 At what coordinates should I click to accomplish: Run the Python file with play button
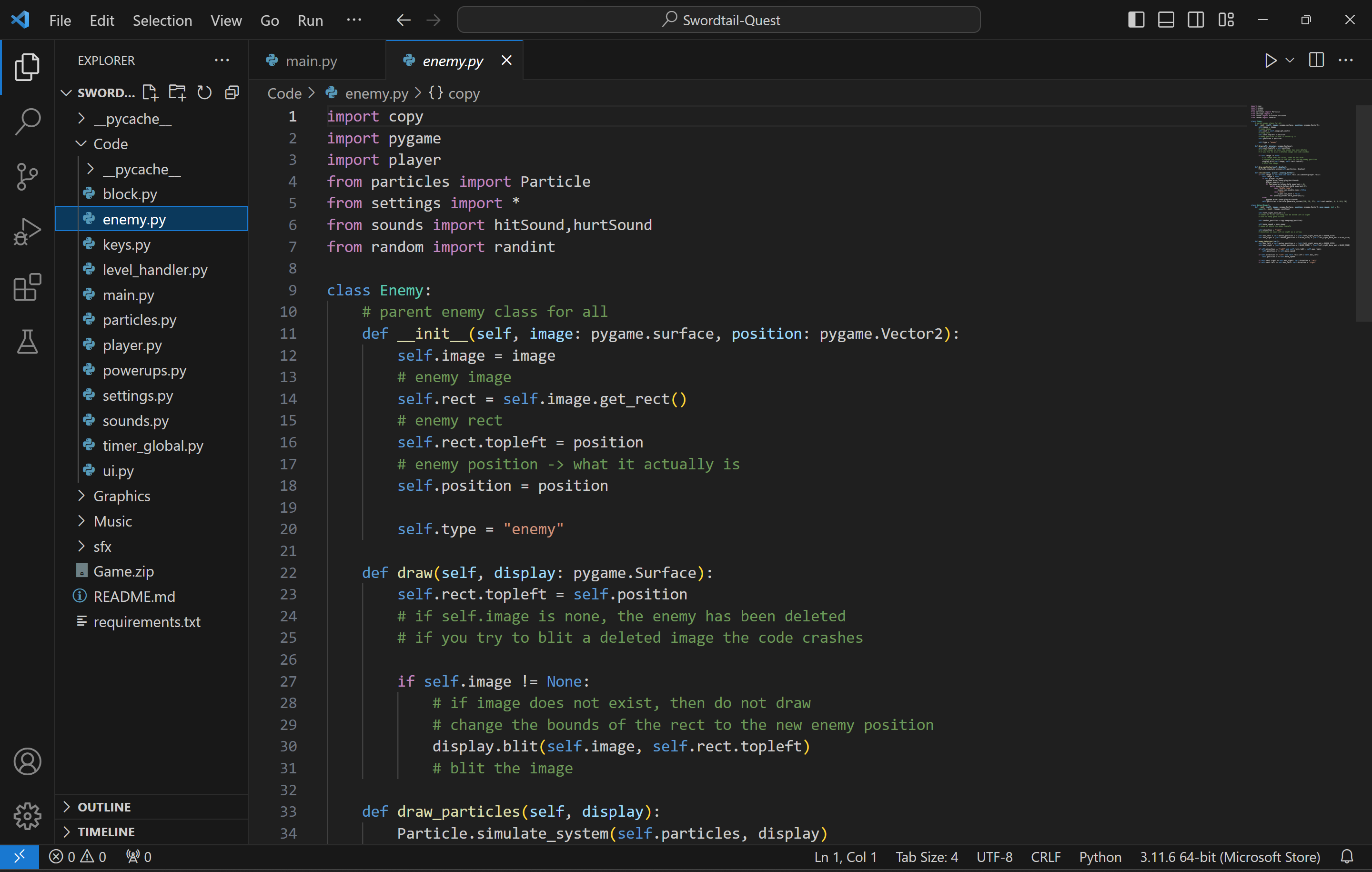(x=1270, y=61)
